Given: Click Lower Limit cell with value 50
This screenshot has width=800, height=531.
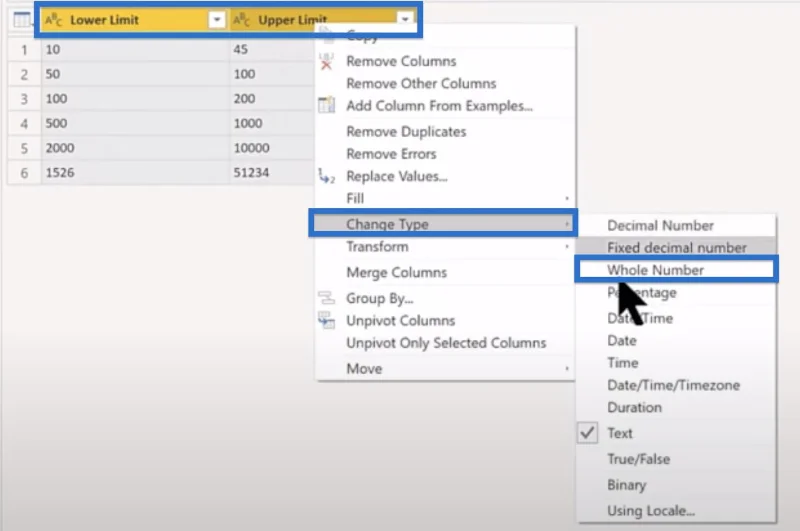Looking at the screenshot, I should (x=135, y=74).
